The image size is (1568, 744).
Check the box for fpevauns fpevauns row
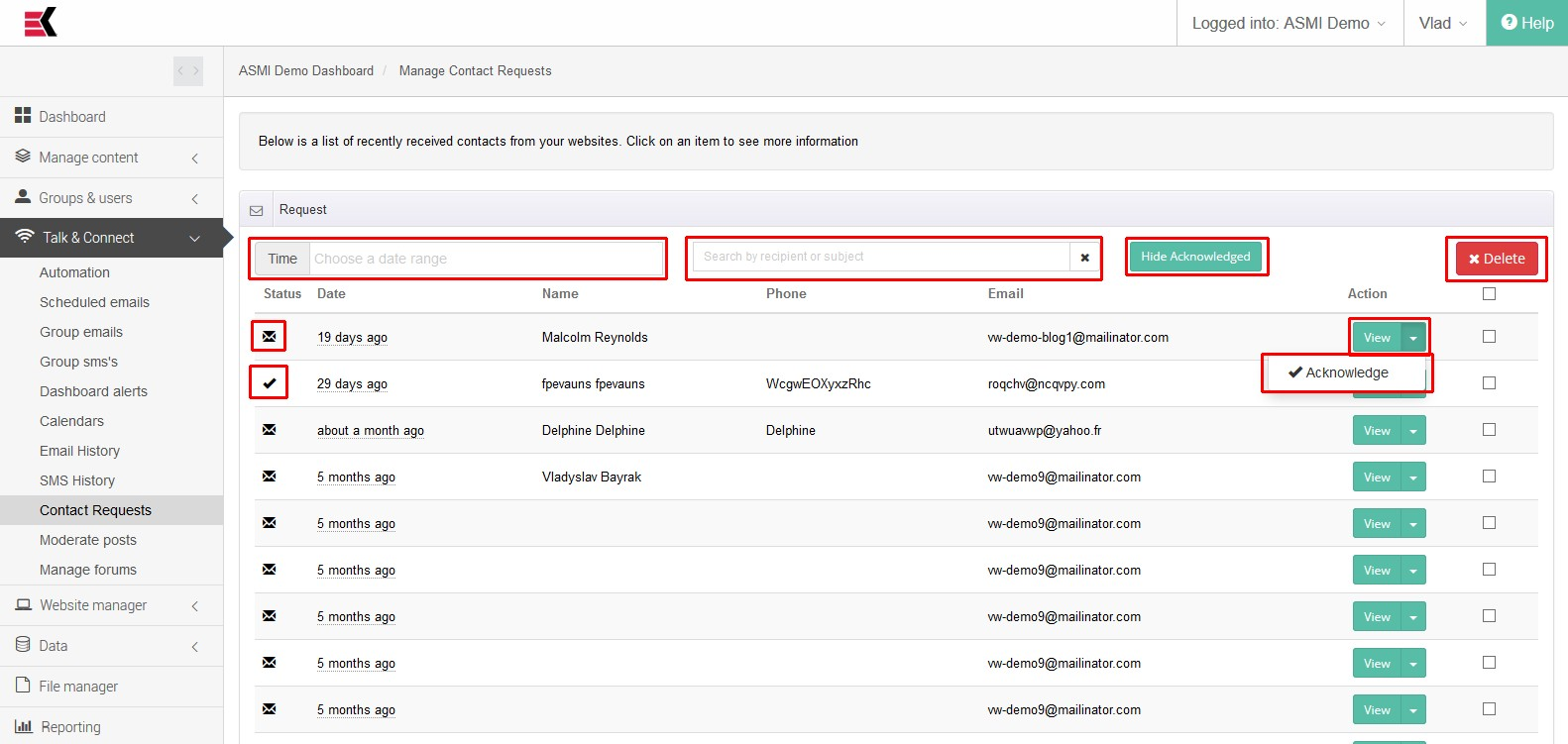(x=1489, y=383)
